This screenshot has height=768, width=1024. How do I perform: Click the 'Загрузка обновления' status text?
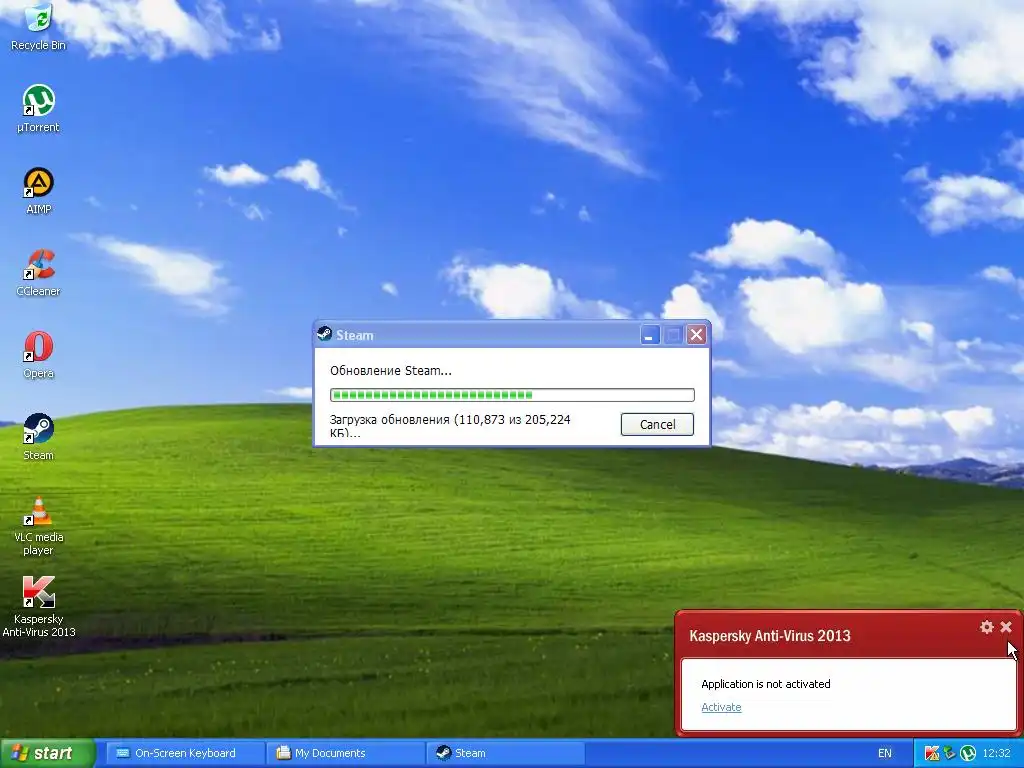pos(450,426)
